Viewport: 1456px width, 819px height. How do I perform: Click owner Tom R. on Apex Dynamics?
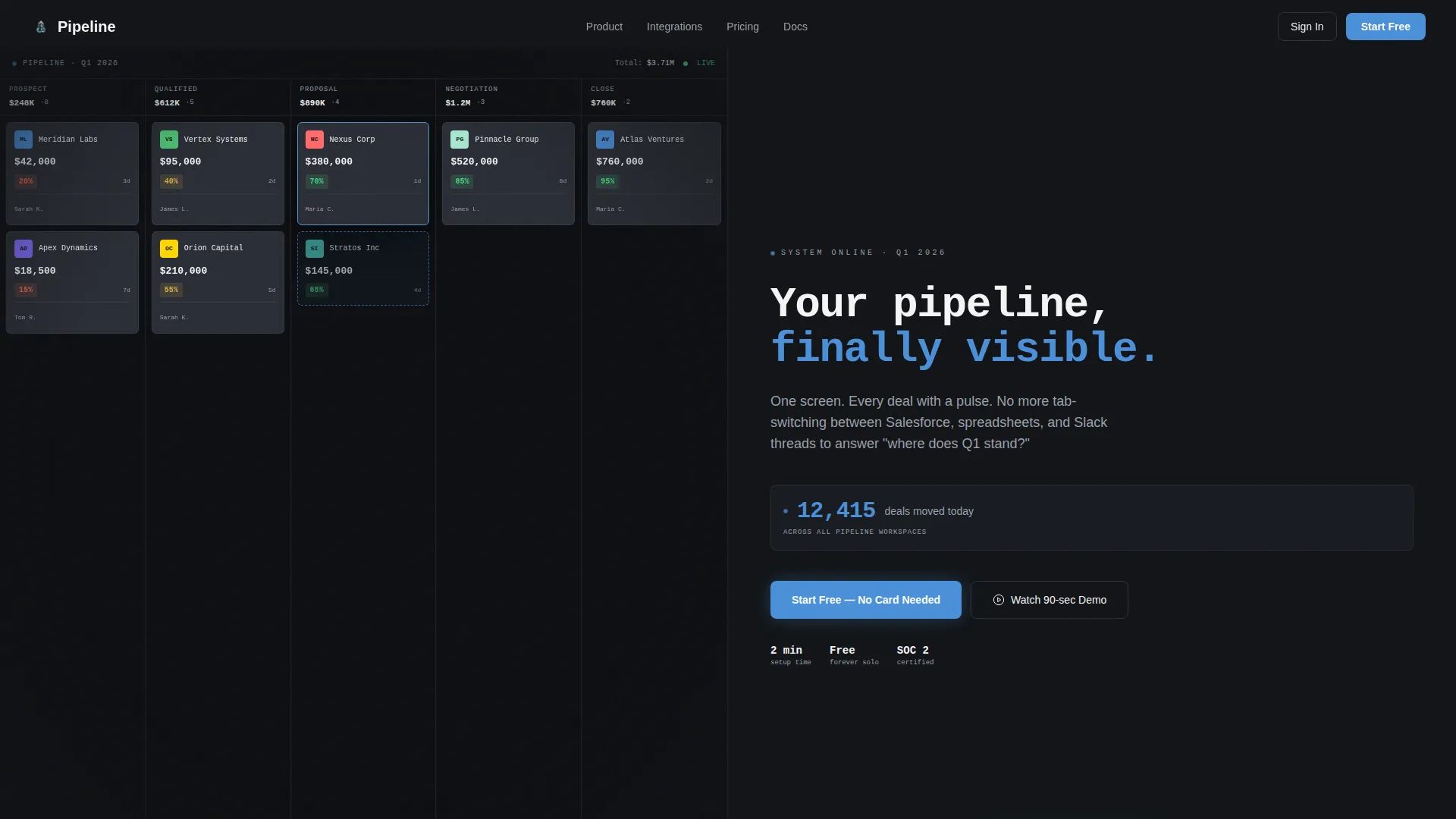point(25,318)
